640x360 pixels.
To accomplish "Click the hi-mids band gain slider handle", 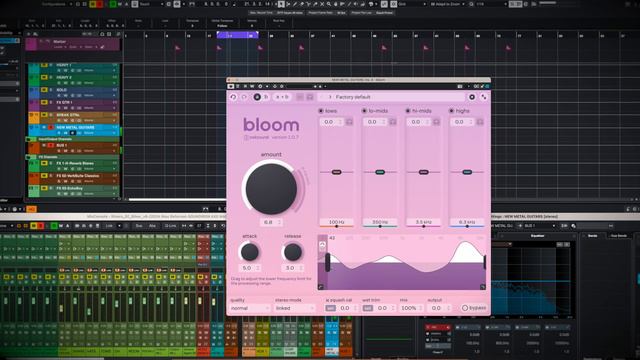I will [x=424, y=172].
